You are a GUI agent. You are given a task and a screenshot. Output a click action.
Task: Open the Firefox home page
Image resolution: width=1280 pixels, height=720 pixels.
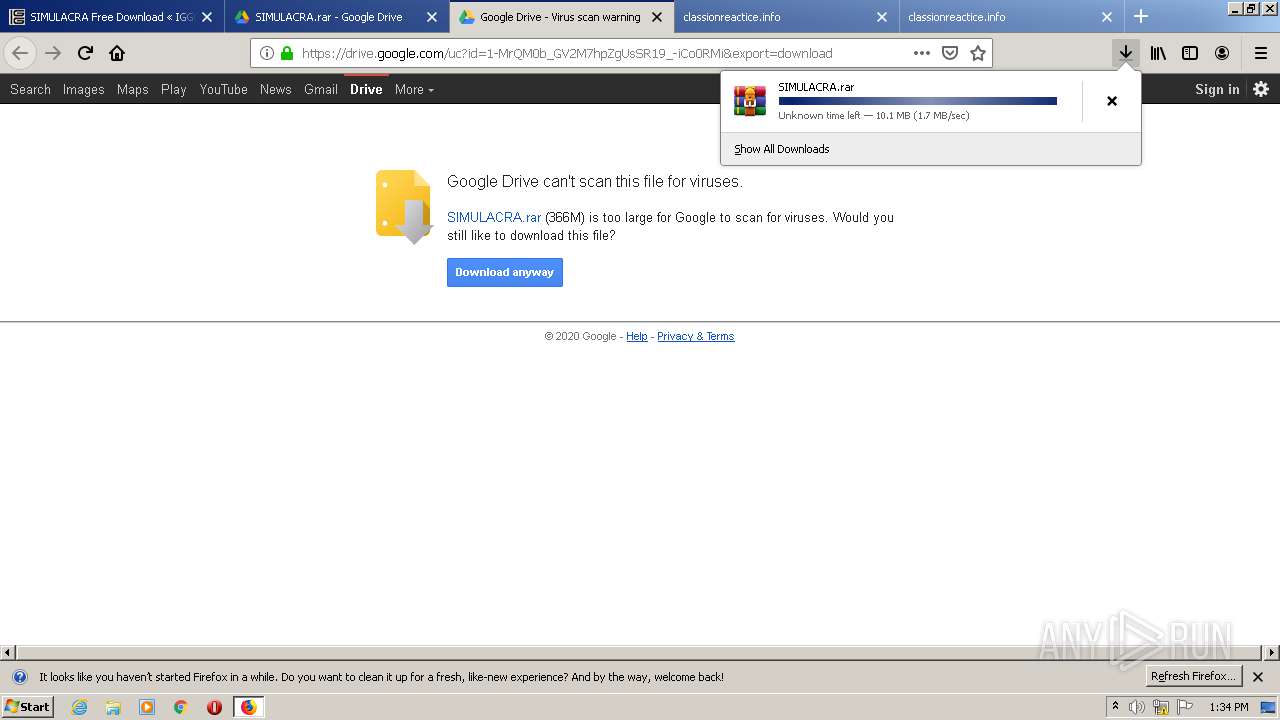[x=117, y=53]
